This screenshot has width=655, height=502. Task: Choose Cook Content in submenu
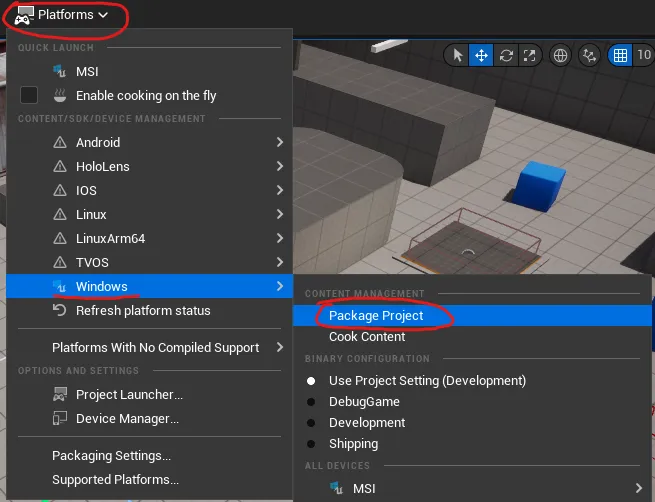[472, 337]
